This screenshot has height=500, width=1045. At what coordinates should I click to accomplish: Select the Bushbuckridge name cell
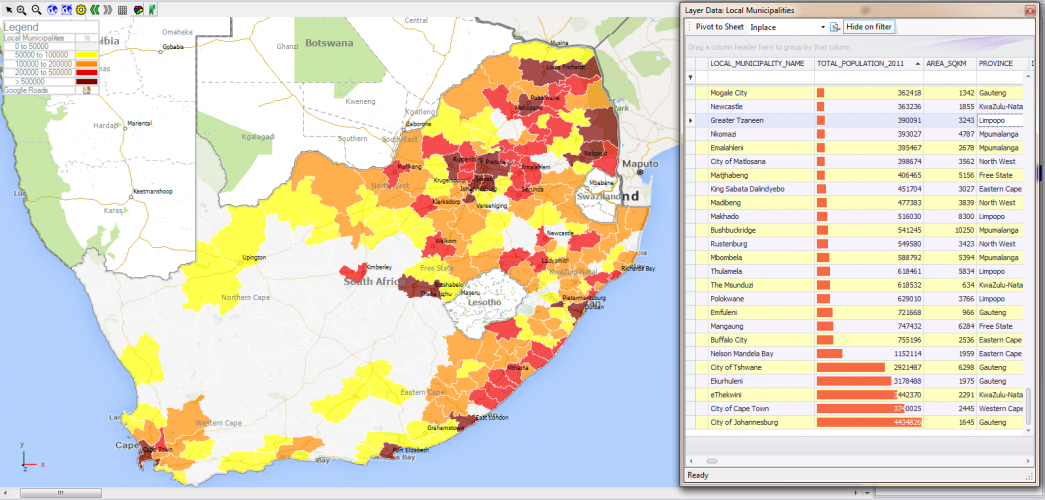click(762, 230)
